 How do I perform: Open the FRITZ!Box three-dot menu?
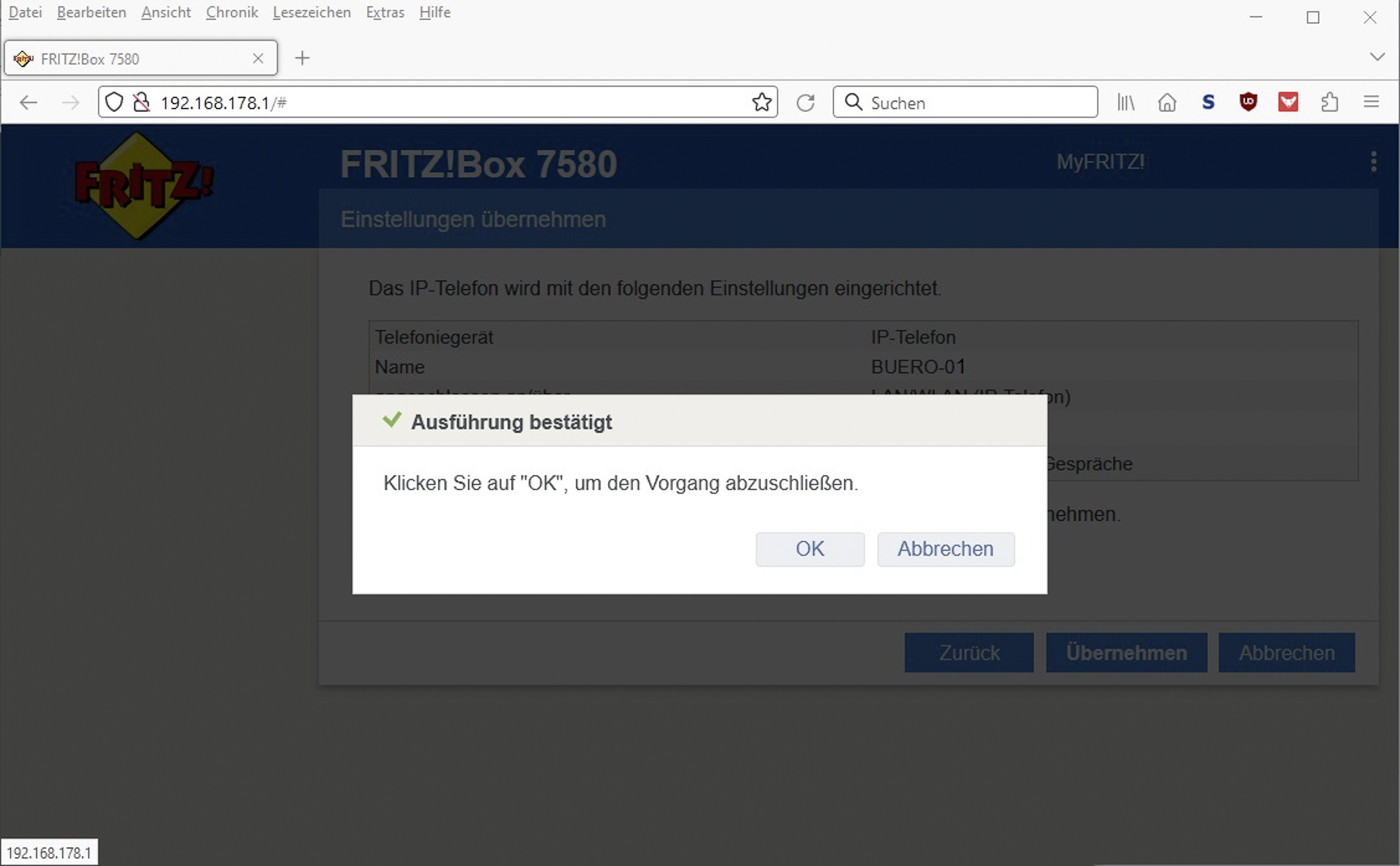click(x=1373, y=162)
